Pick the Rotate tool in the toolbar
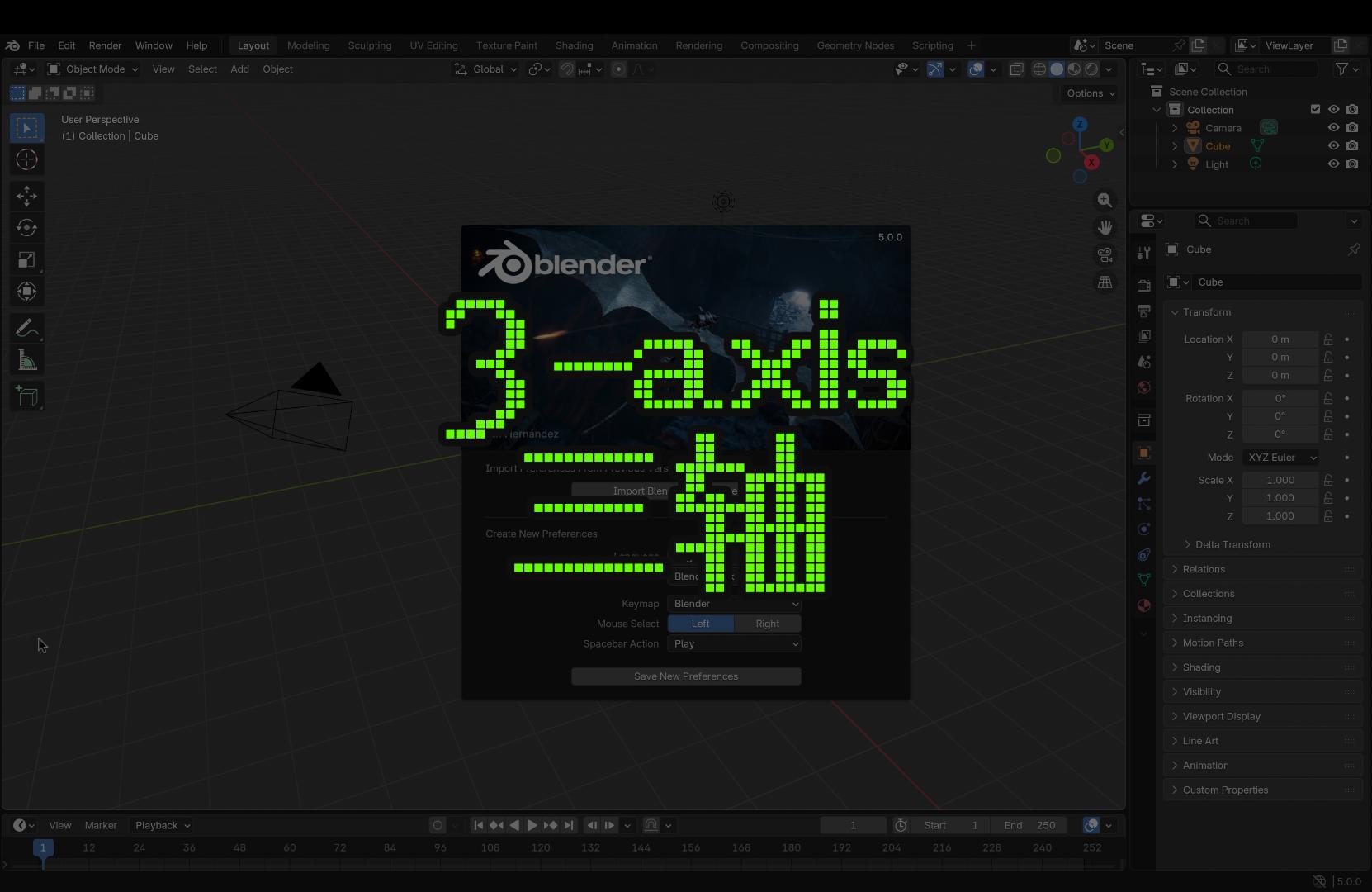Viewport: 1372px width, 892px height. coord(26,228)
